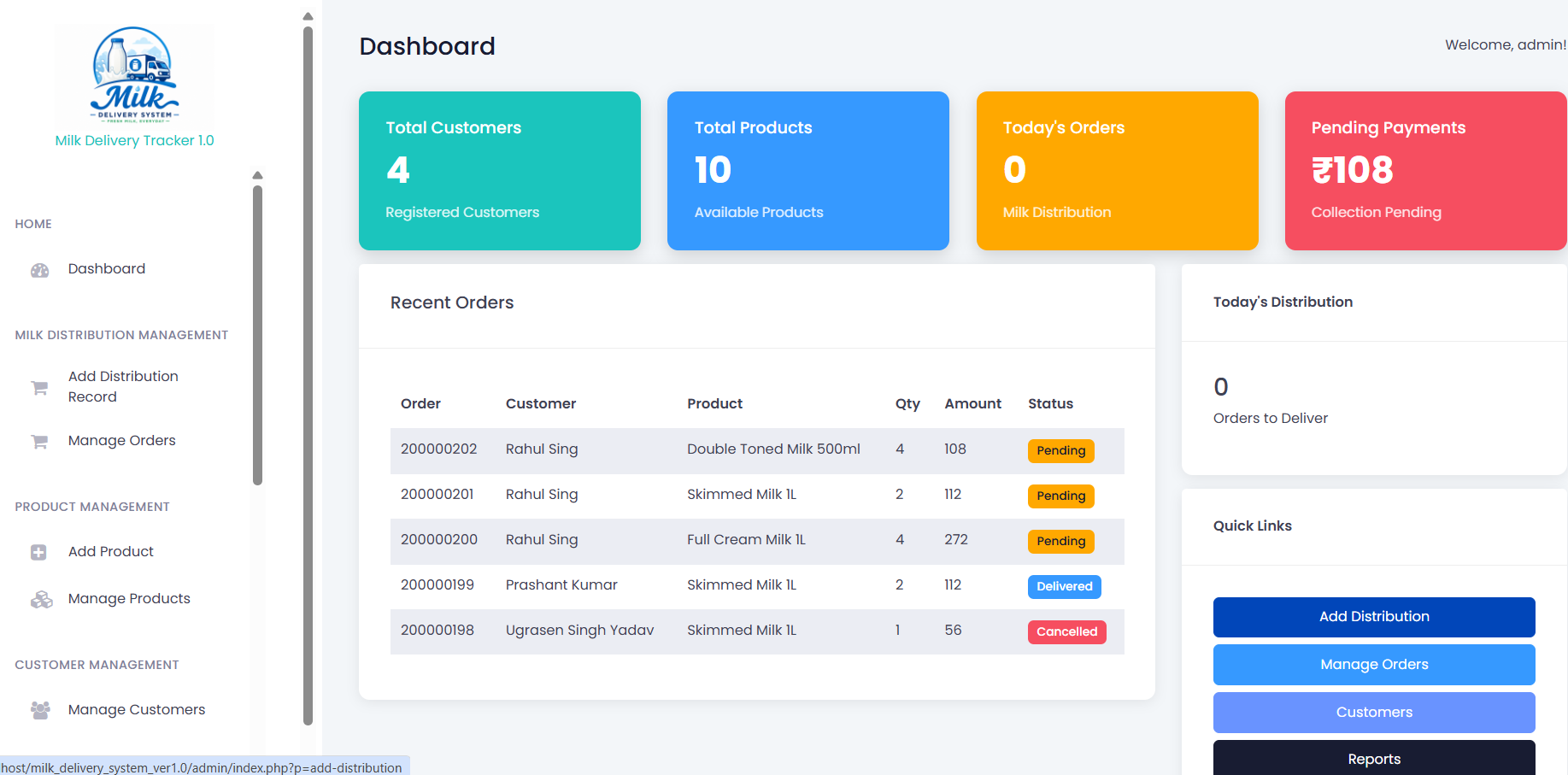Image resolution: width=1568 pixels, height=775 pixels.
Task: Open the Dashboard menu item
Action: point(107,268)
